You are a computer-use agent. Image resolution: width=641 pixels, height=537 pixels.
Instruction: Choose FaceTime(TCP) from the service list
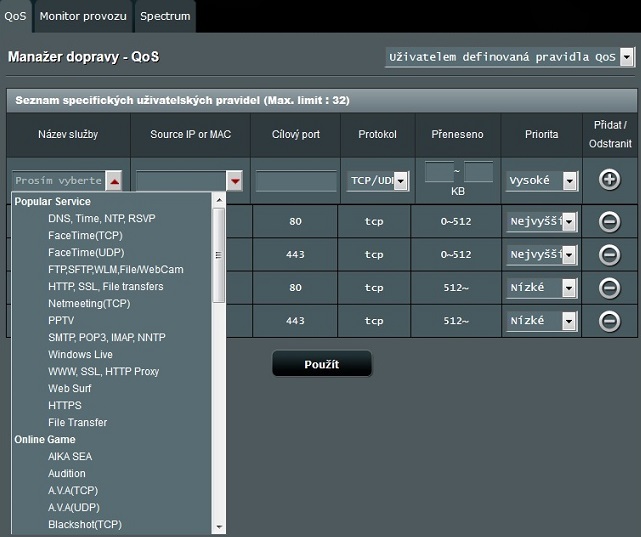coord(84,236)
